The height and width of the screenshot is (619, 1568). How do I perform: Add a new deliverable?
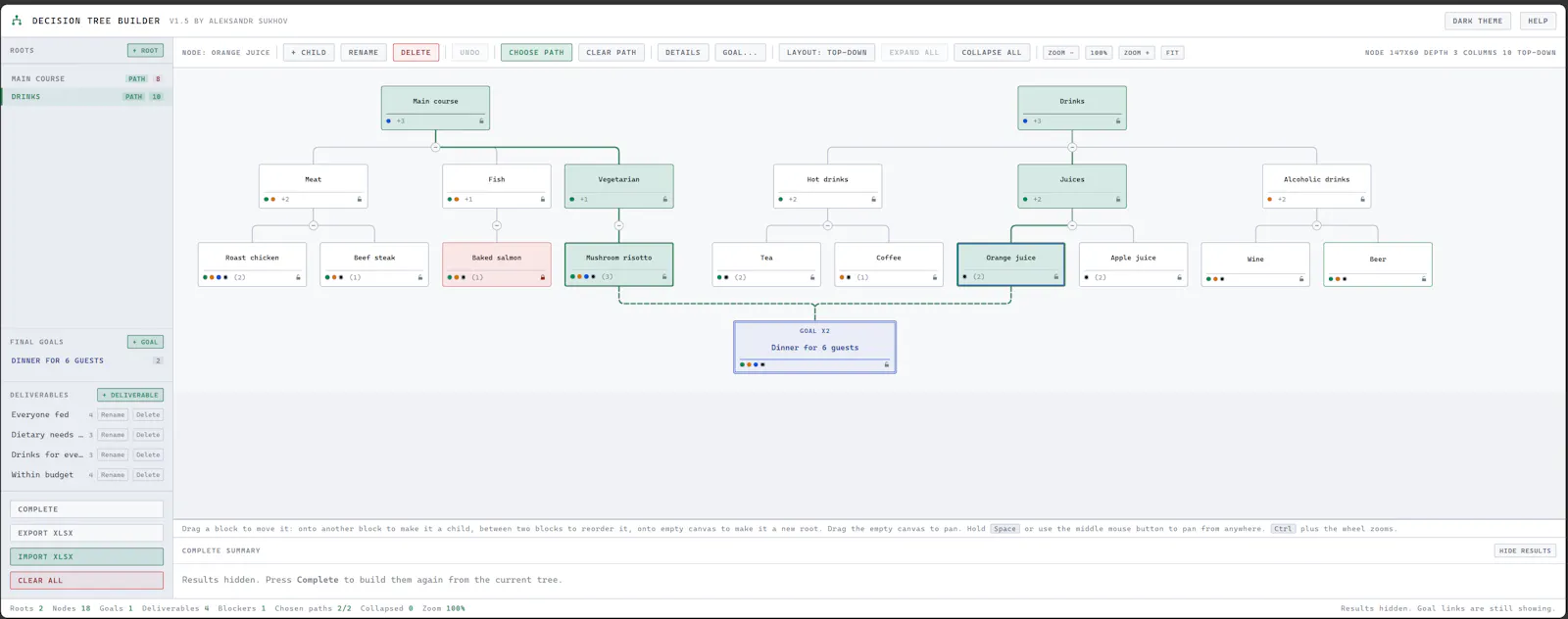coord(130,395)
